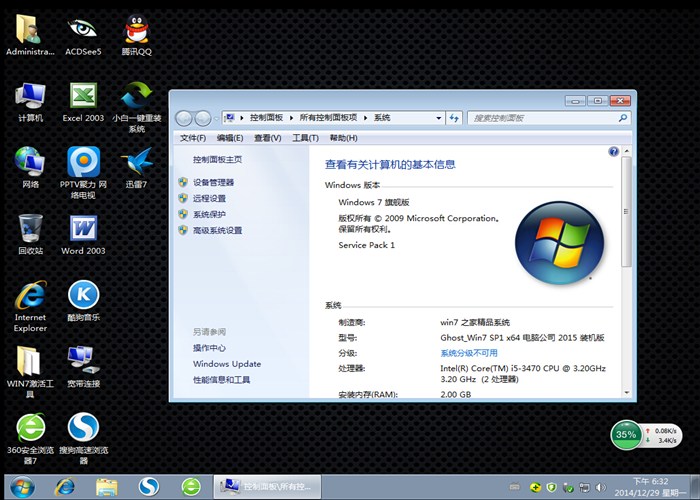This screenshot has width=700, height=500.
Task: Open the Windows Start orb
Action: coord(21,487)
